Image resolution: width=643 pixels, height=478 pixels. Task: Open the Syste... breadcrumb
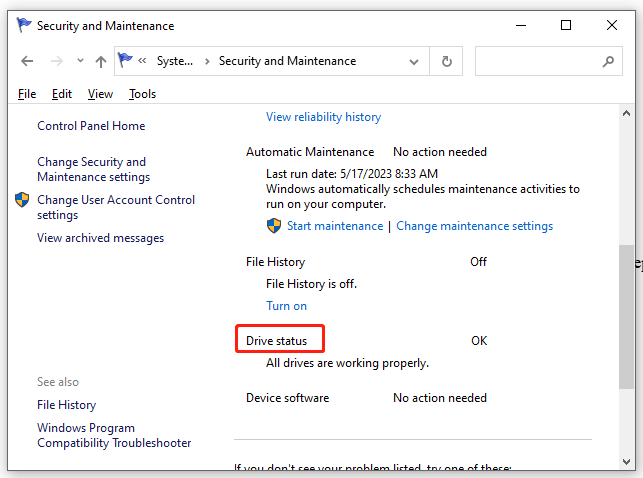175,61
